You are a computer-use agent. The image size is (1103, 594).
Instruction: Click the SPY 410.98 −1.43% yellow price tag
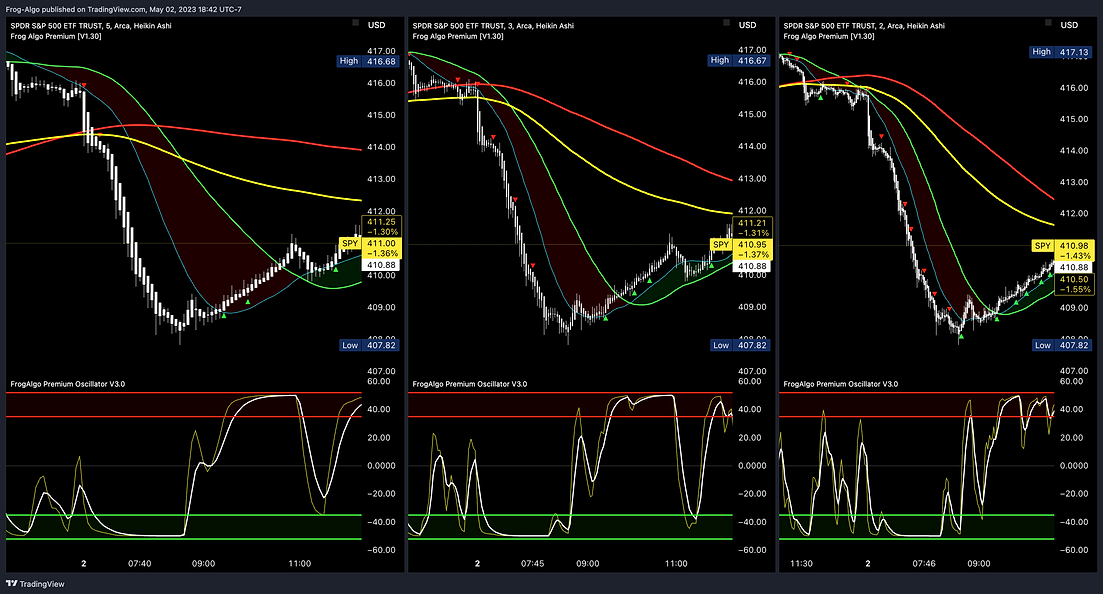click(1062, 251)
